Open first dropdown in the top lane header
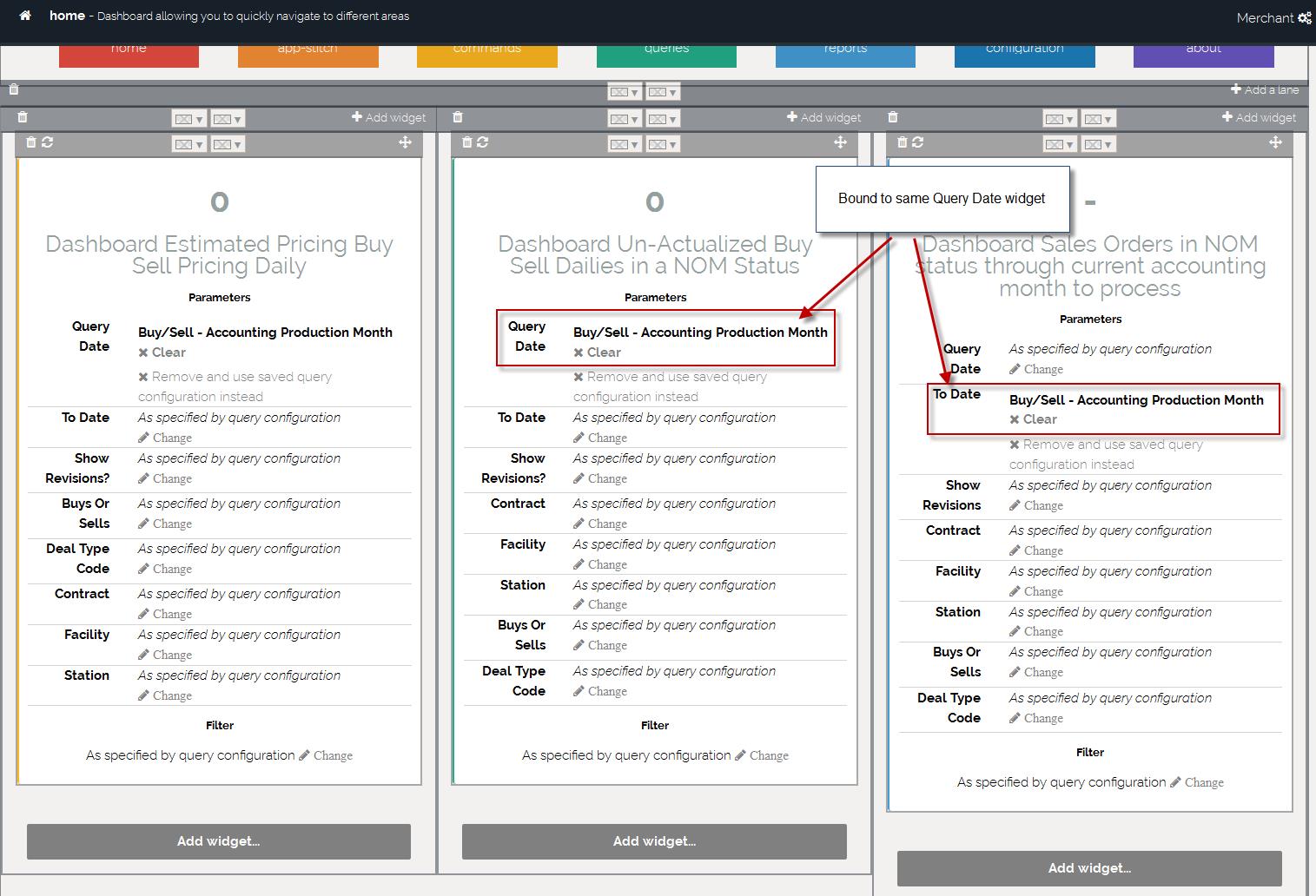 pos(624,92)
